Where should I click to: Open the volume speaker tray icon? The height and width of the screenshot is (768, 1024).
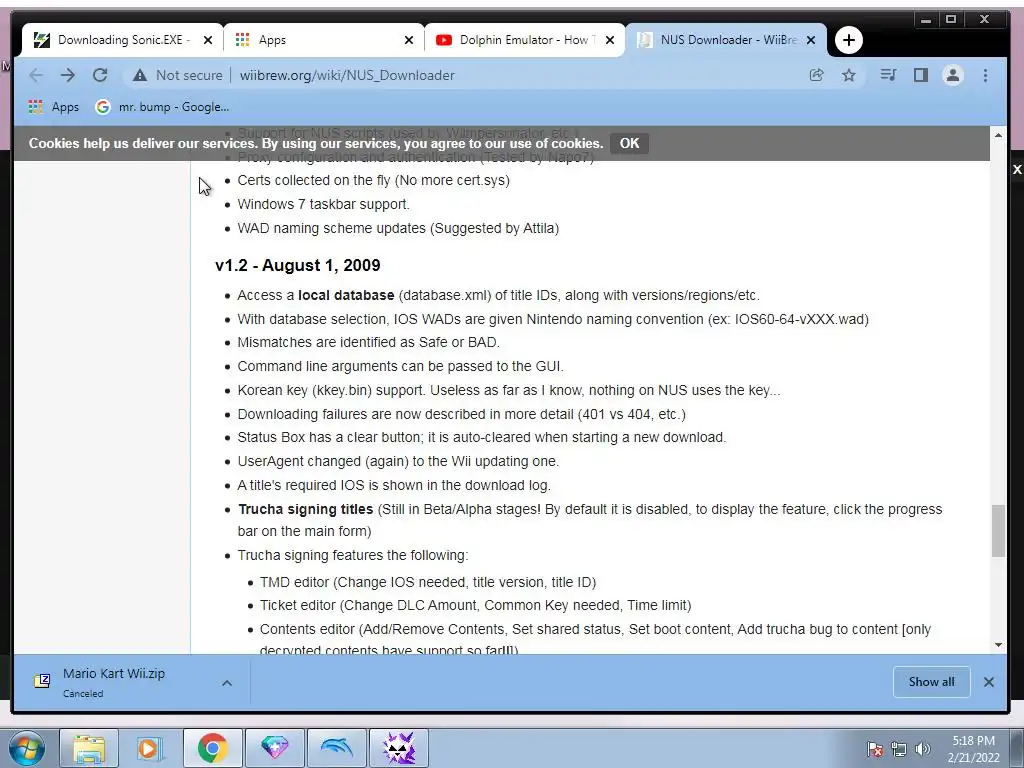pos(922,749)
